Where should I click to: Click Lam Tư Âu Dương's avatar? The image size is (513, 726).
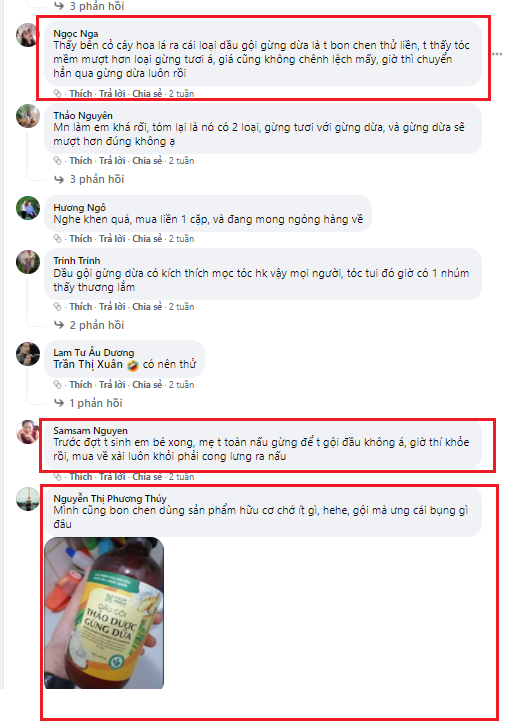(28, 354)
